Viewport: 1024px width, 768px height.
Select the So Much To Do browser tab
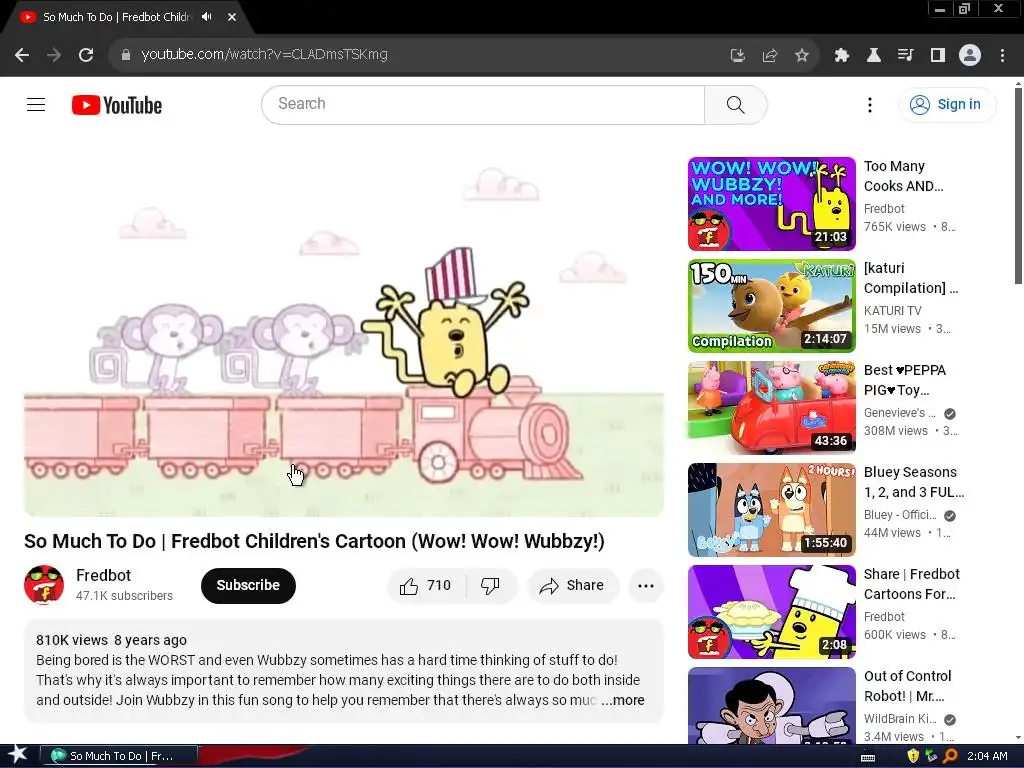click(x=116, y=17)
